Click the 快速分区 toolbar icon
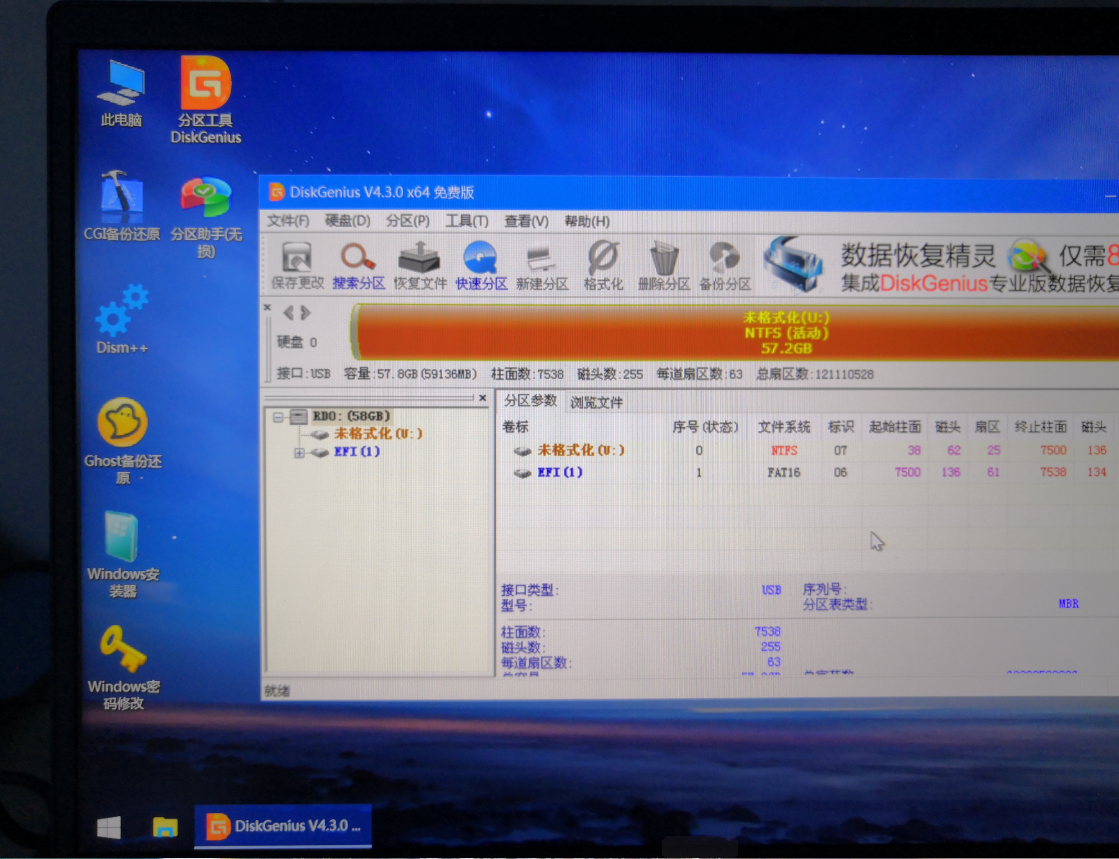Image resolution: width=1119 pixels, height=859 pixels. coord(481,265)
